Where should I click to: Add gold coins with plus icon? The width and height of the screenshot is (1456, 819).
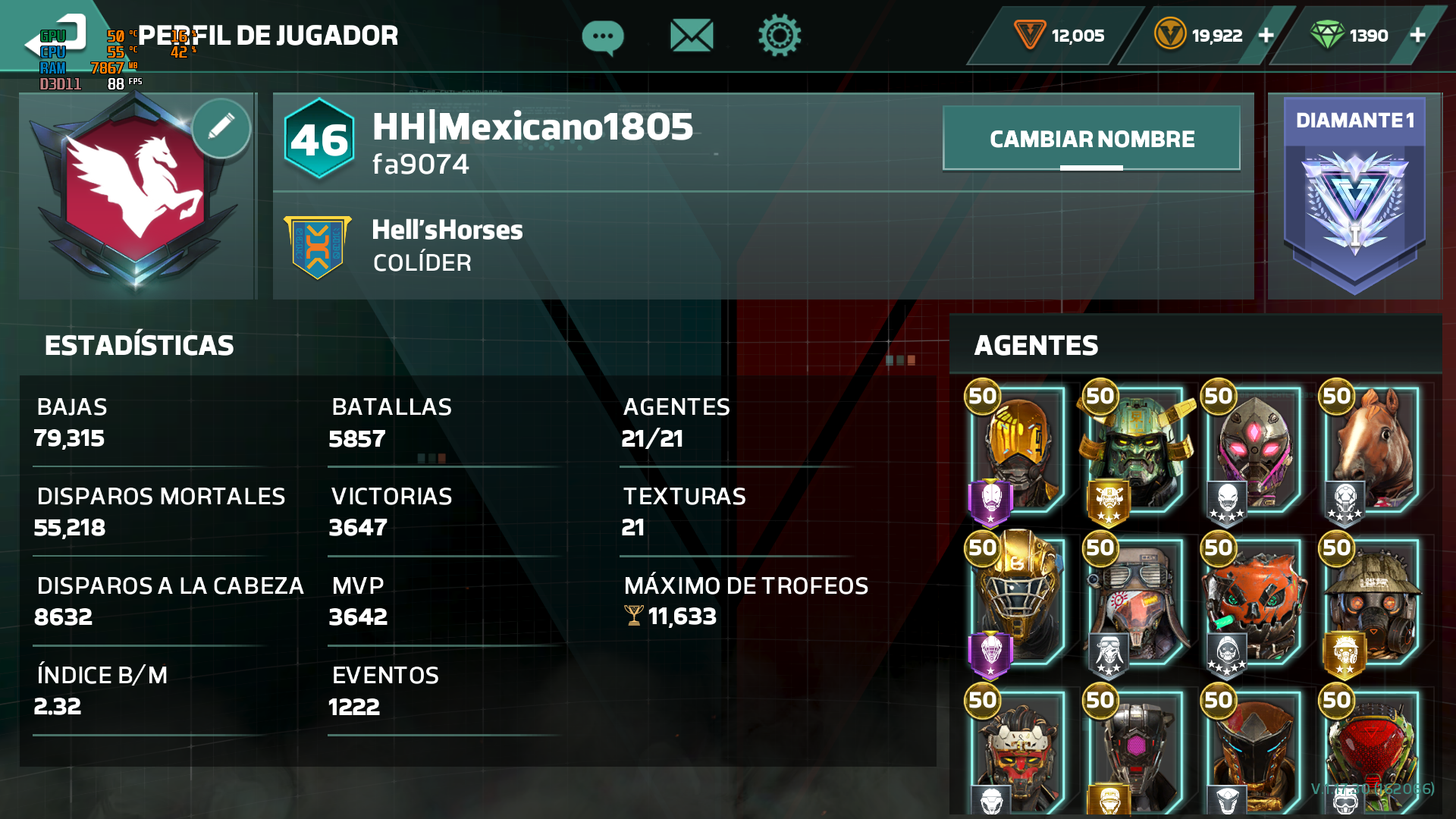(x=1266, y=36)
